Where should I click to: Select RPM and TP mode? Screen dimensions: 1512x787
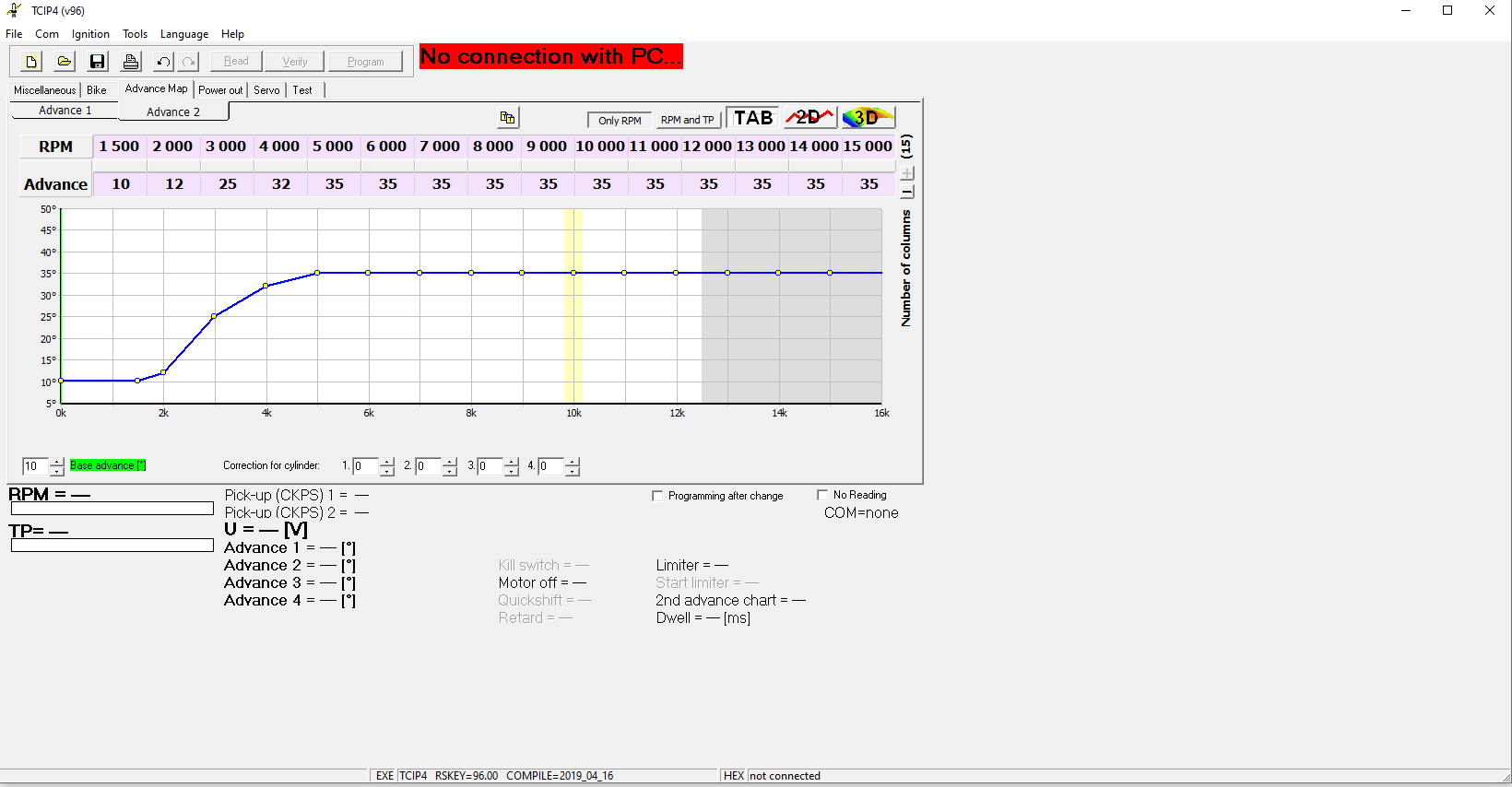(688, 120)
